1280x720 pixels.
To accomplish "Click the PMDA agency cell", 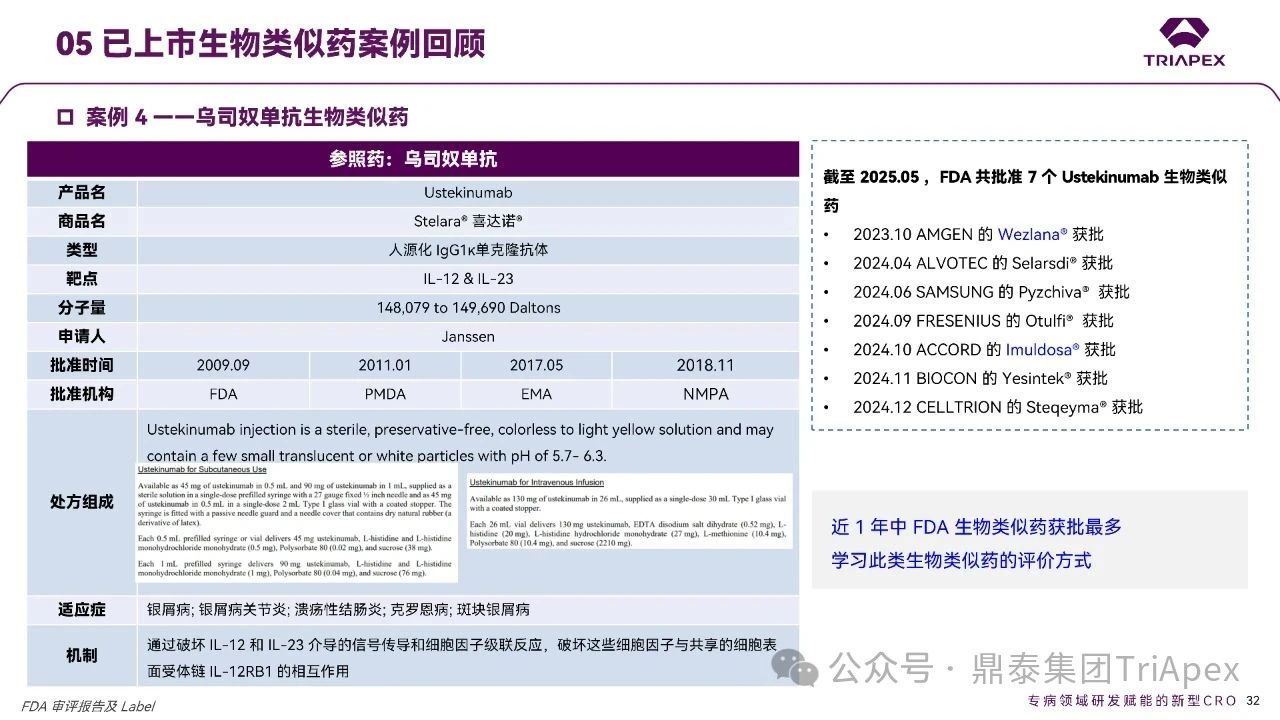I will (385, 394).
